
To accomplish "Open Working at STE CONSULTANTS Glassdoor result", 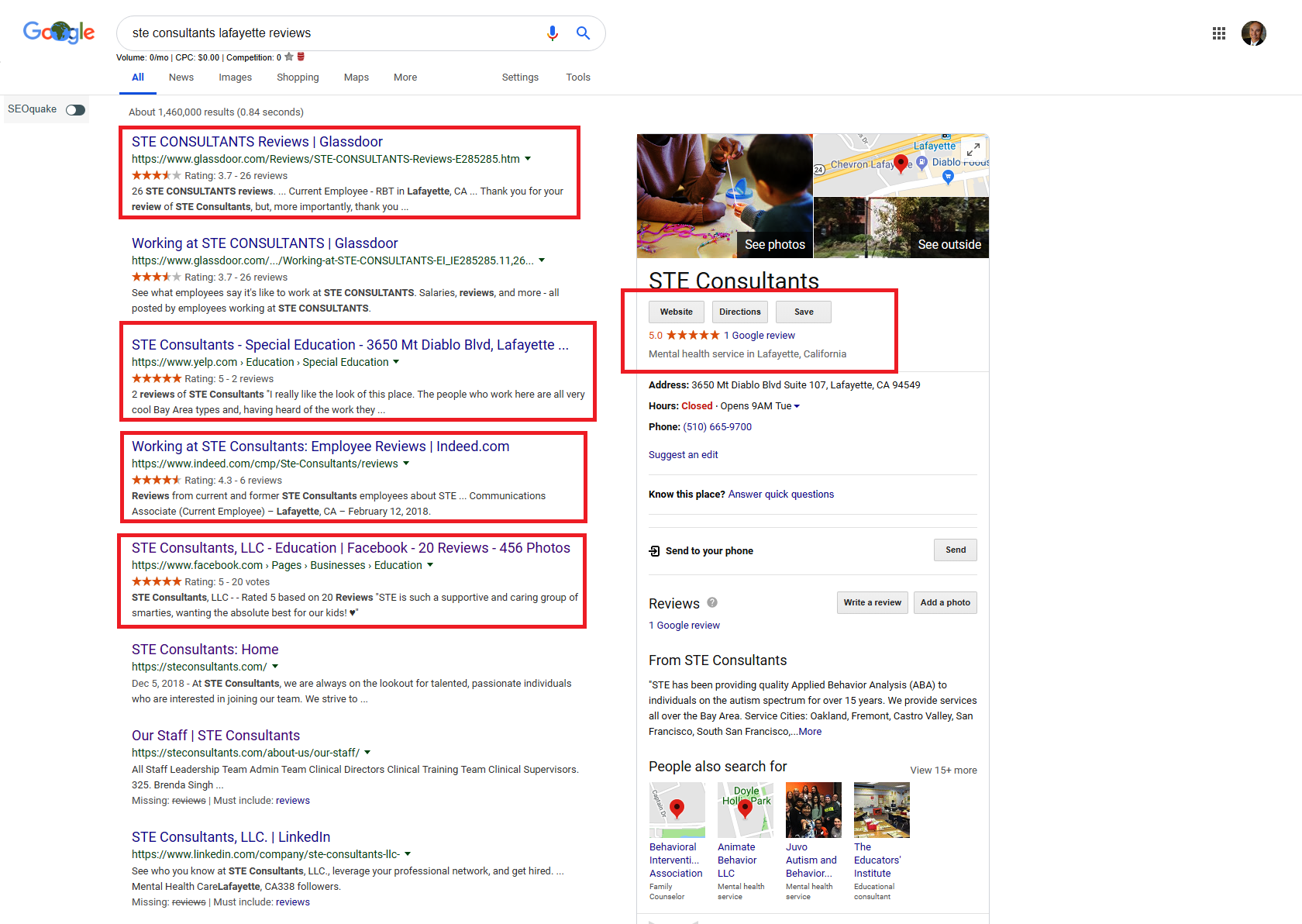I will pyautogui.click(x=265, y=243).
